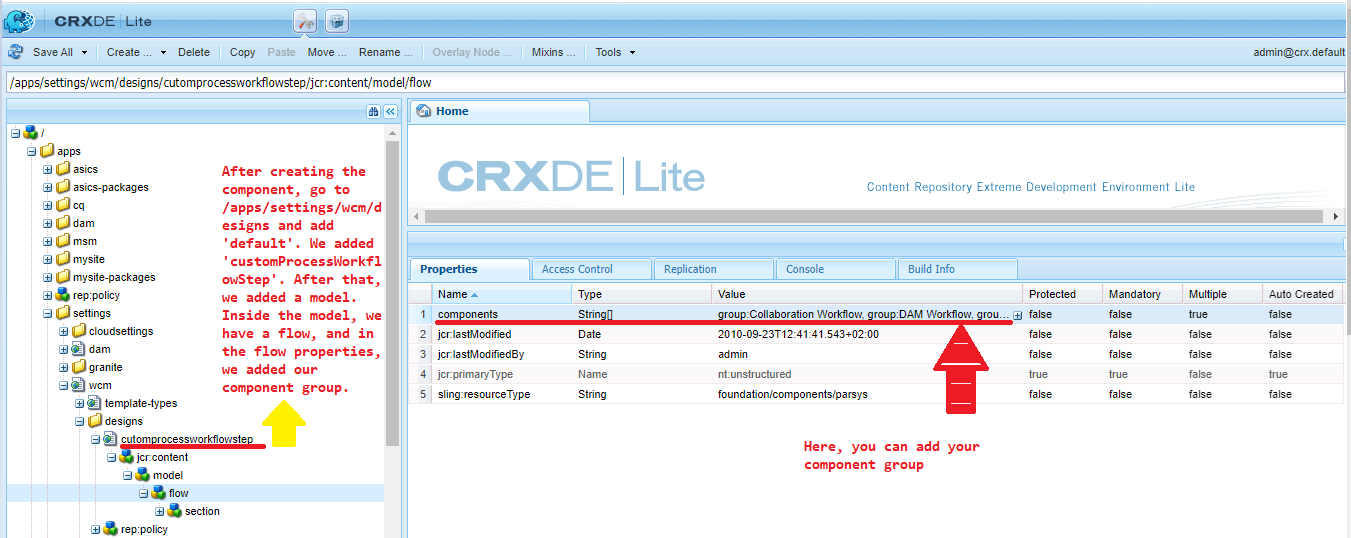Click the Home panel horizontal scrollbar
This screenshot has width=1351, height=538.
click(x=875, y=216)
